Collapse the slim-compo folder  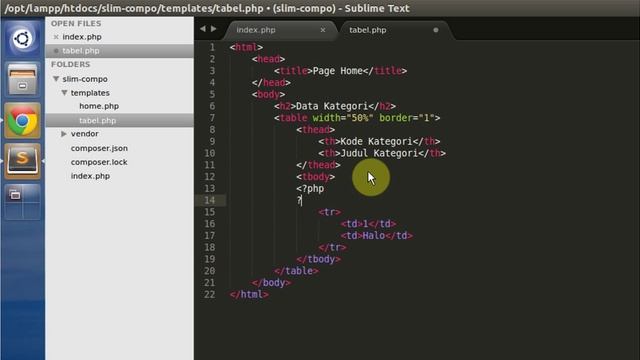tap(56, 79)
